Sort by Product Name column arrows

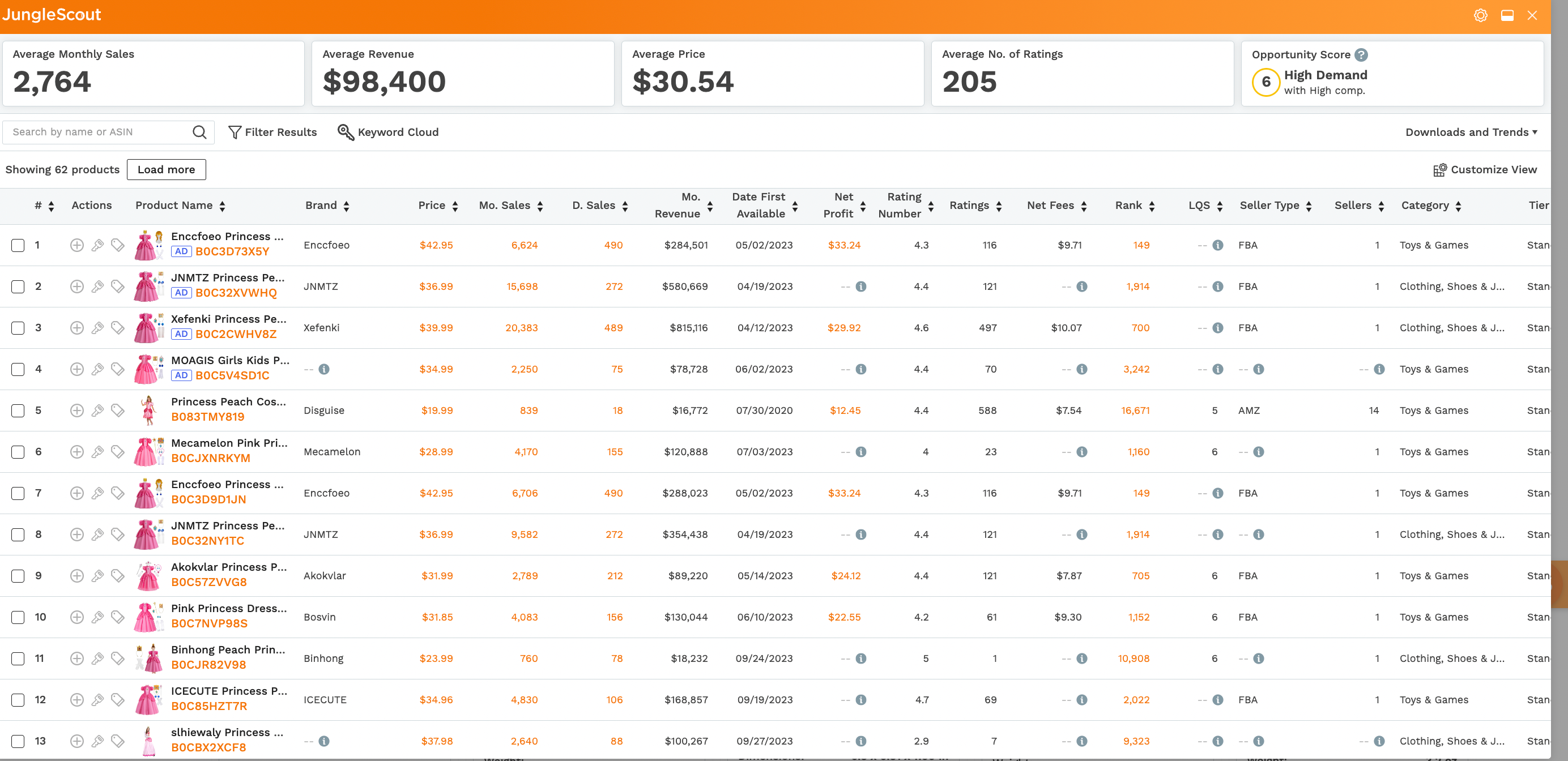(222, 206)
